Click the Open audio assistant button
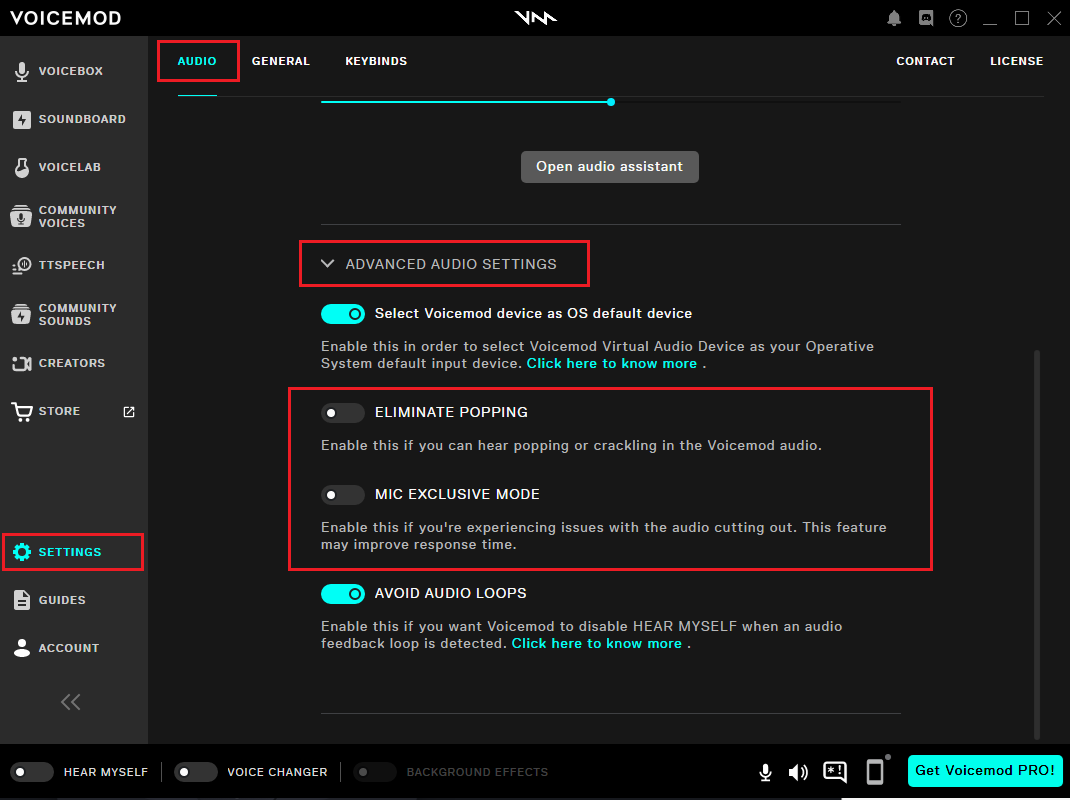1070x800 pixels. (609, 167)
